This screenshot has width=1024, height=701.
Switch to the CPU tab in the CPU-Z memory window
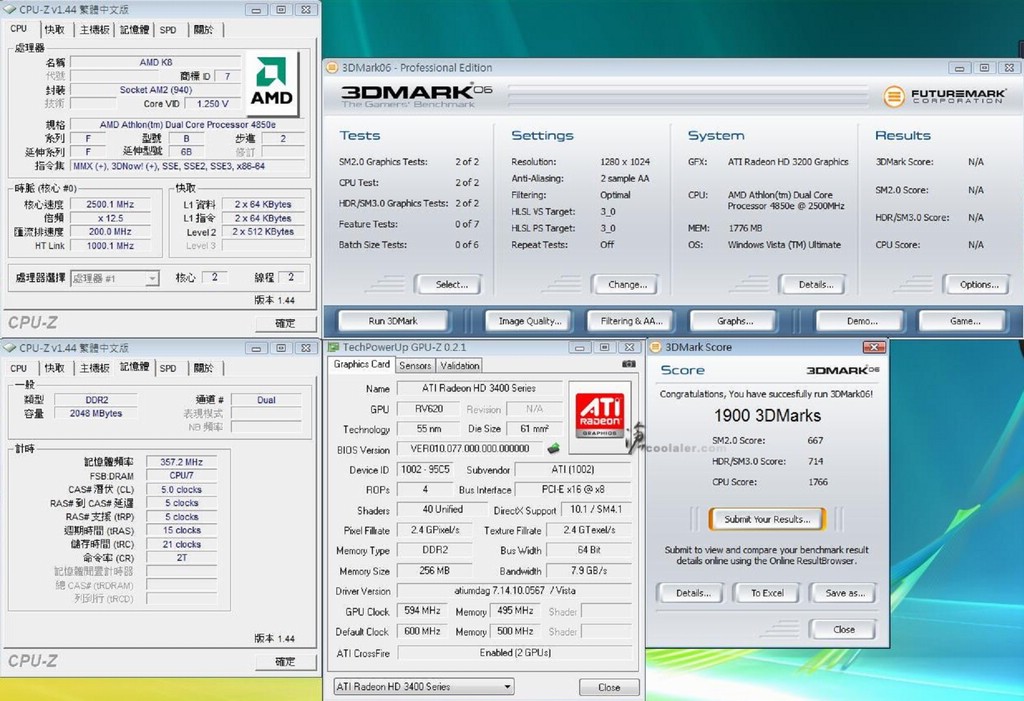[19, 368]
